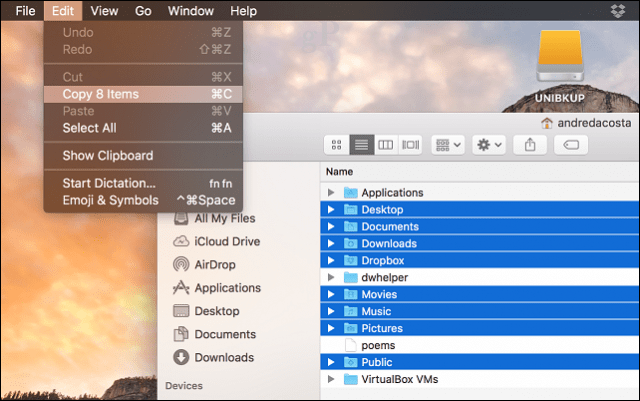This screenshot has height=401, width=640.
Task: Open the item arrangement dropdown
Action: click(x=448, y=145)
